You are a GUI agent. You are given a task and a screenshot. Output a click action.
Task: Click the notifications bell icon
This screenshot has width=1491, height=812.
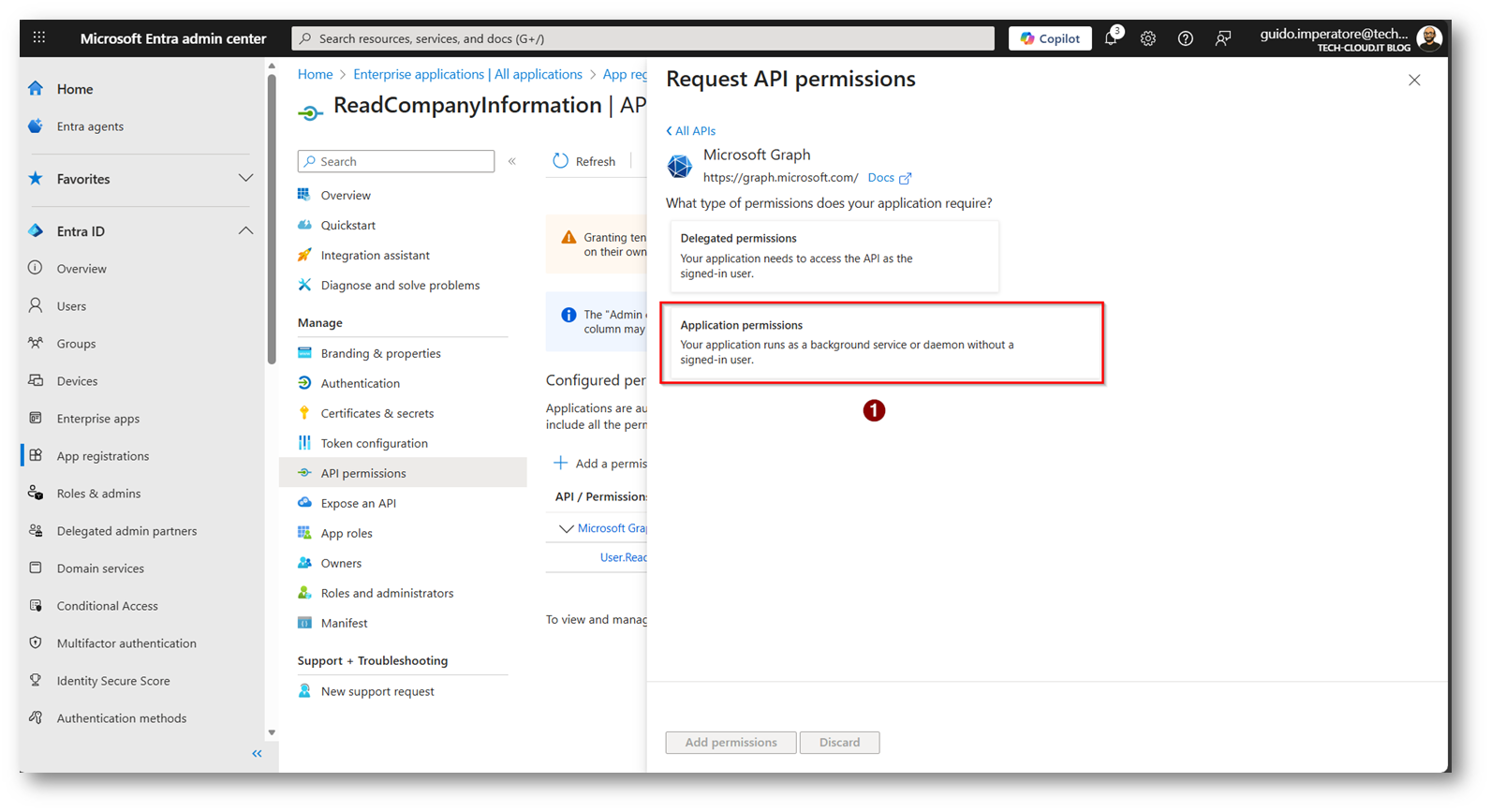[1111, 38]
